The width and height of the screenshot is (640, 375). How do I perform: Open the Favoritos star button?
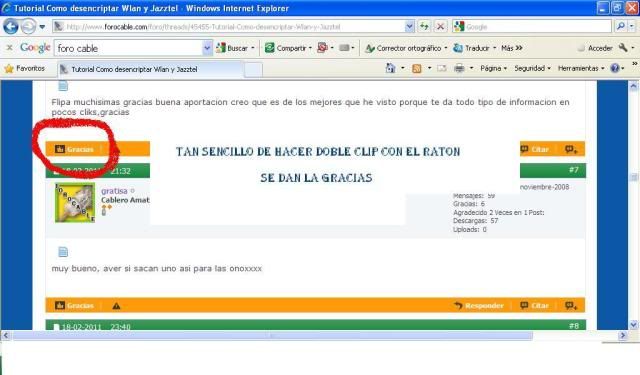coord(24,69)
